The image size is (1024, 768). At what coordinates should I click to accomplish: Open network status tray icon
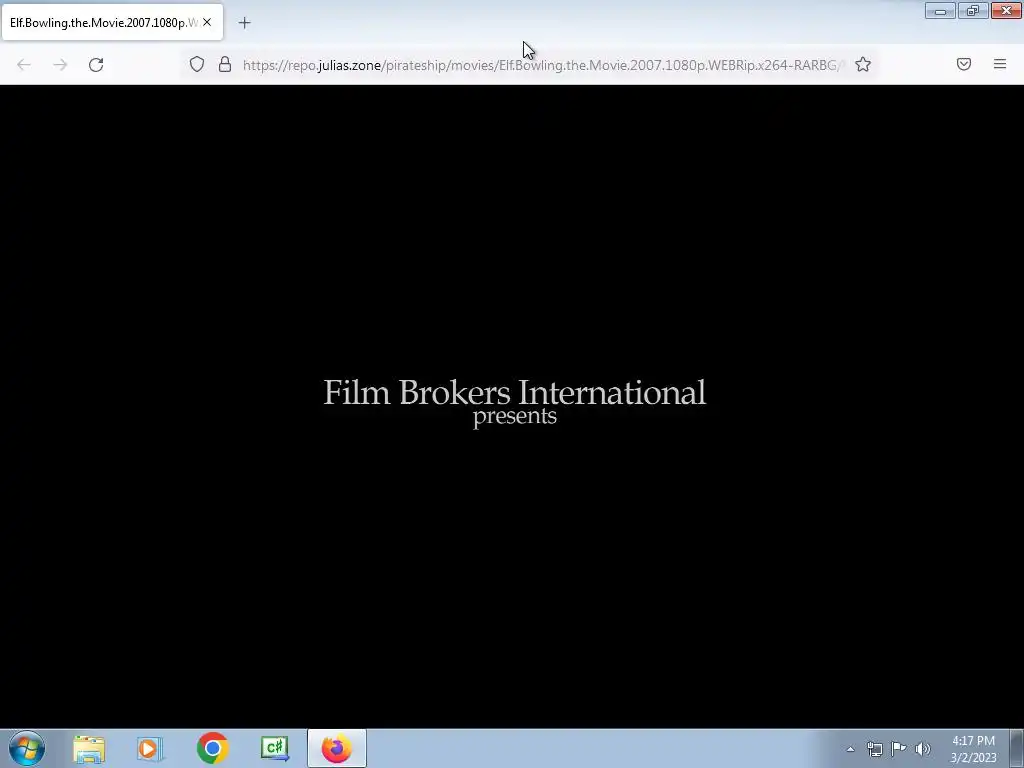click(874, 749)
